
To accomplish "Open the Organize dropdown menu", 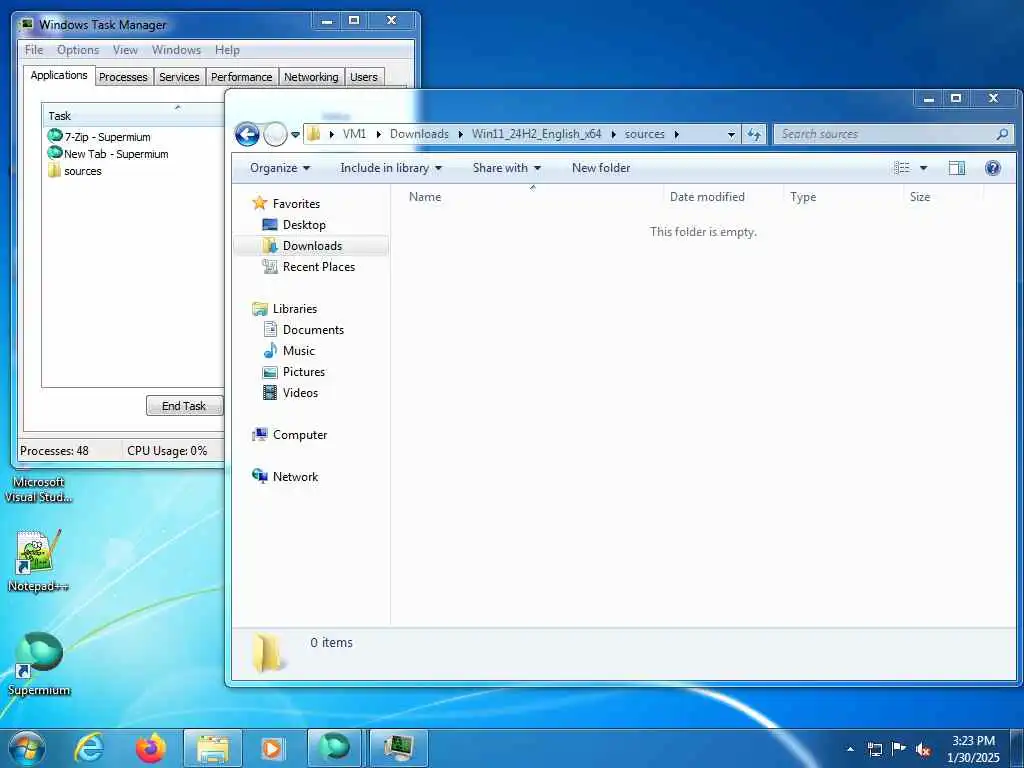I will (280, 168).
